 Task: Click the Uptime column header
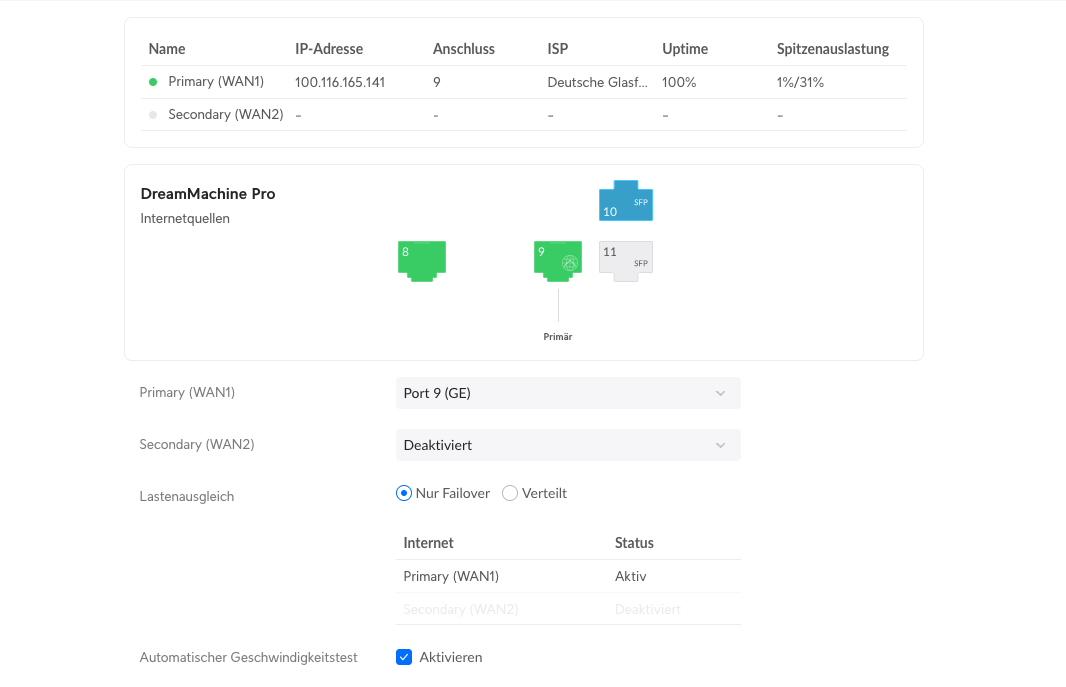point(685,49)
